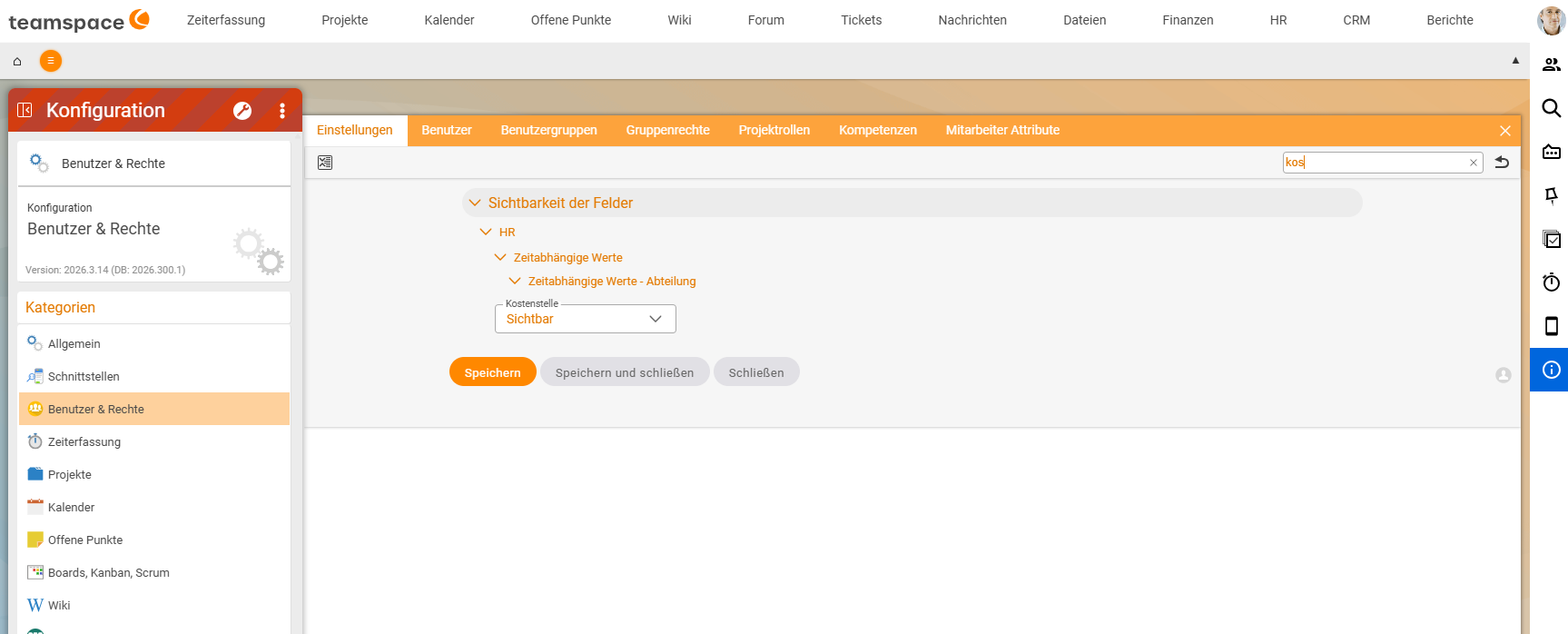The image size is (1568, 634).
Task: Open the orange menu circle icon
Action: point(51,61)
